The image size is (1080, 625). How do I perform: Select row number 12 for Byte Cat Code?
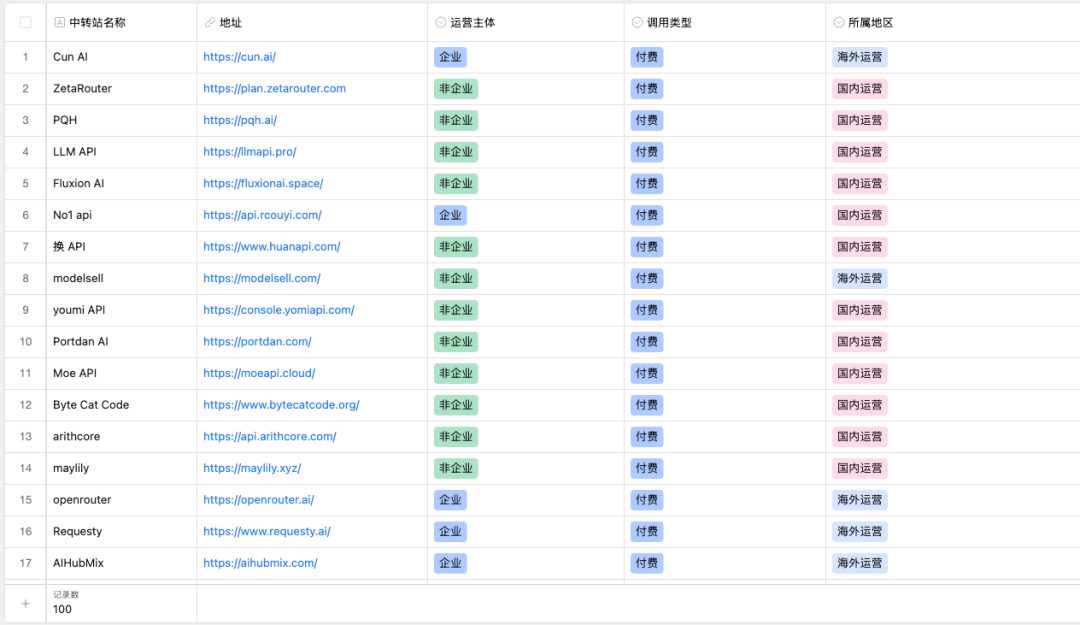[x=25, y=404]
